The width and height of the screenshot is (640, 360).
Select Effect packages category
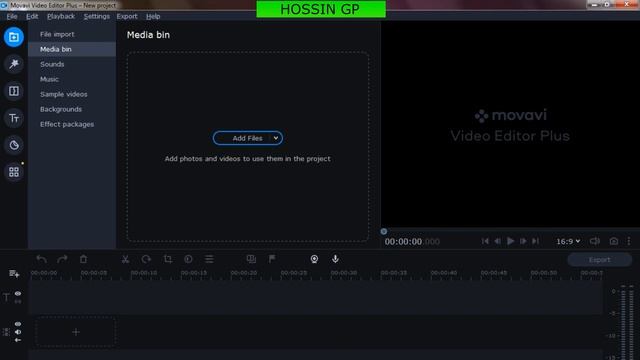[x=72, y=124]
